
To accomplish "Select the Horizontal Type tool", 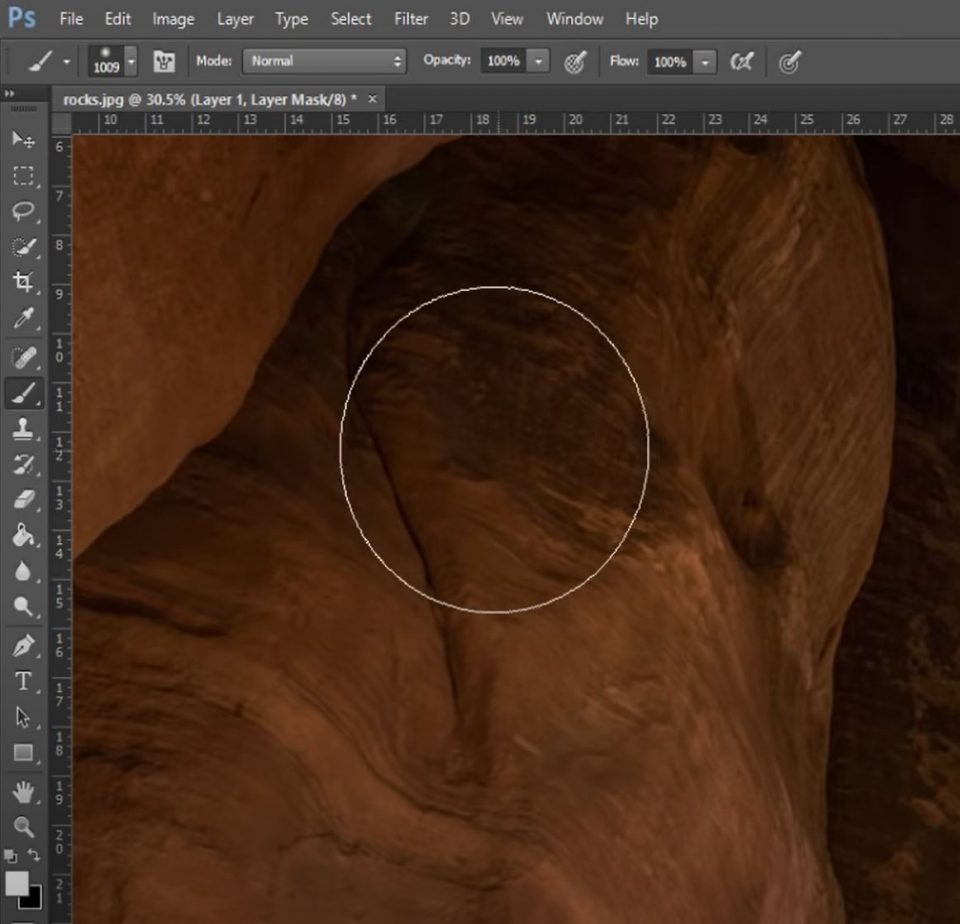I will click(x=25, y=677).
